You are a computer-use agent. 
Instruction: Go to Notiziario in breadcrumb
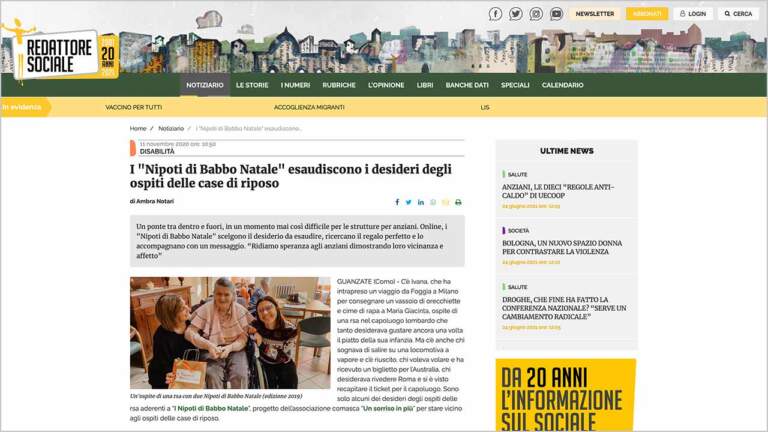171,128
